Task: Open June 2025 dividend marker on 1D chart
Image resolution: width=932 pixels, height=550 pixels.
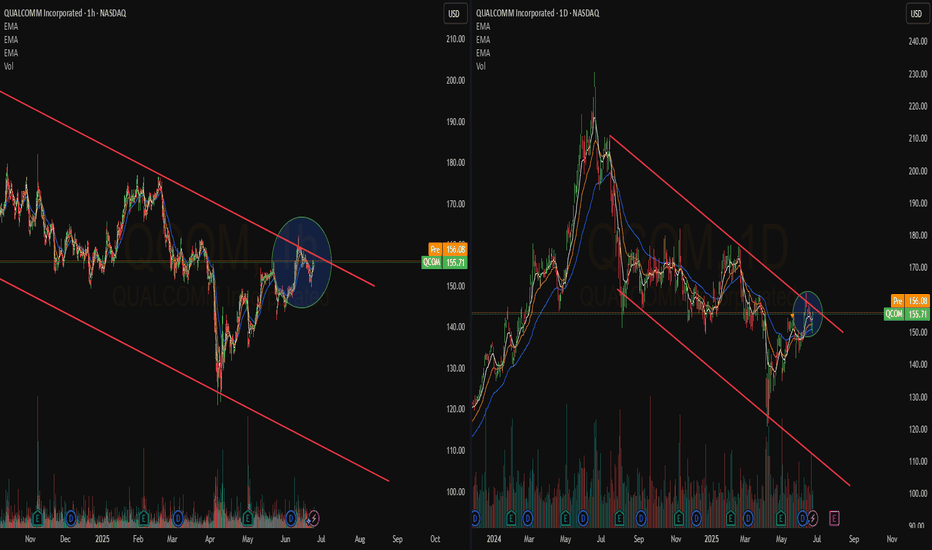Action: point(803,518)
